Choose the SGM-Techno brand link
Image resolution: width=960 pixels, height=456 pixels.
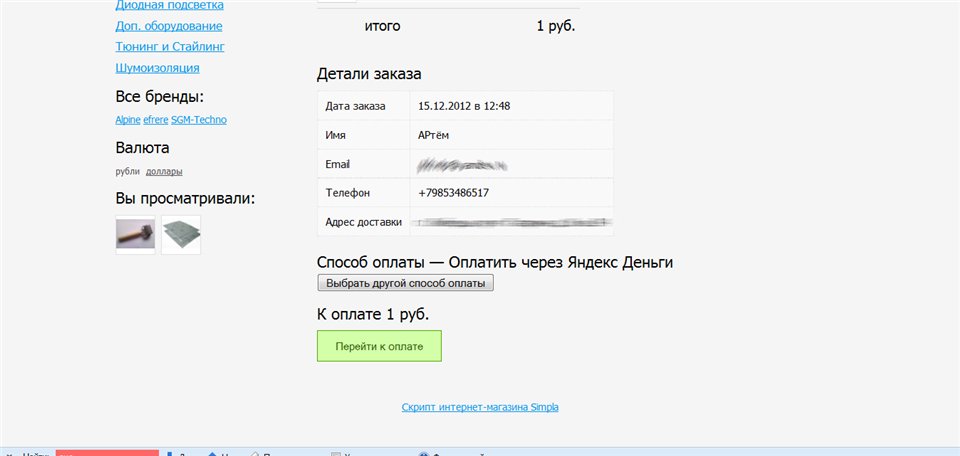pos(199,120)
